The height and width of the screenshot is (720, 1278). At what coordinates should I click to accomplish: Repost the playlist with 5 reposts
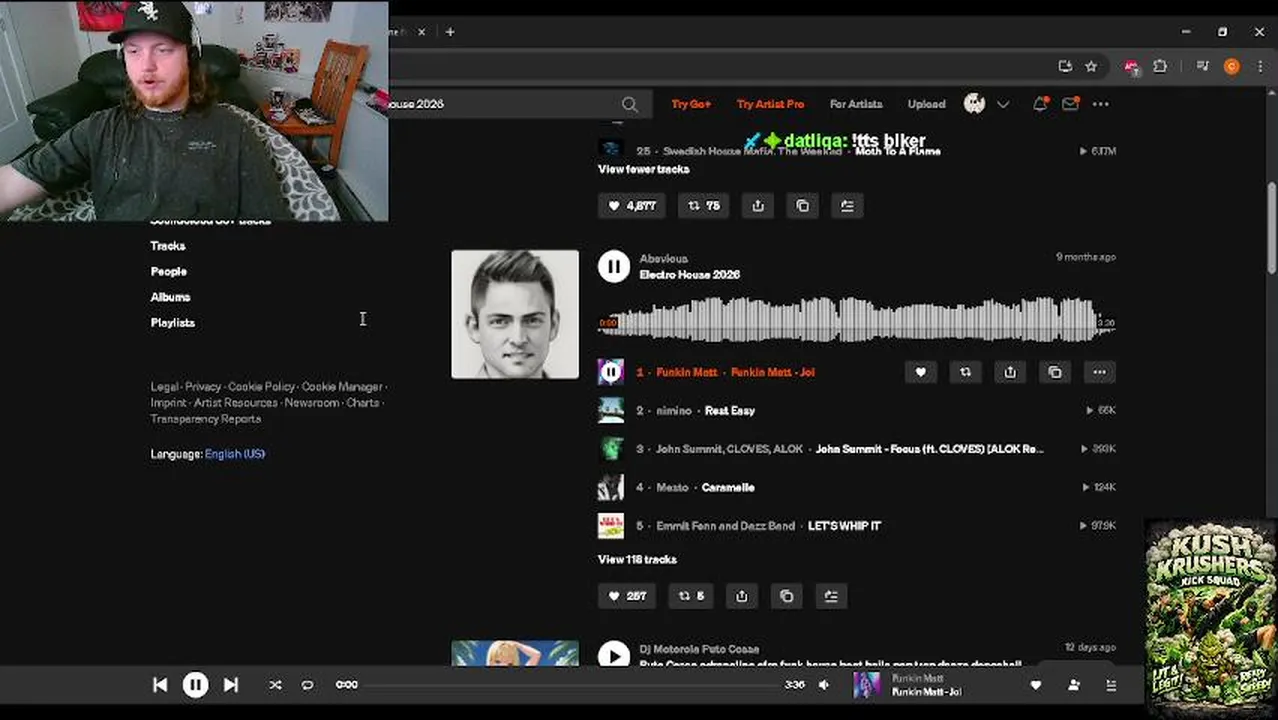tap(692, 596)
